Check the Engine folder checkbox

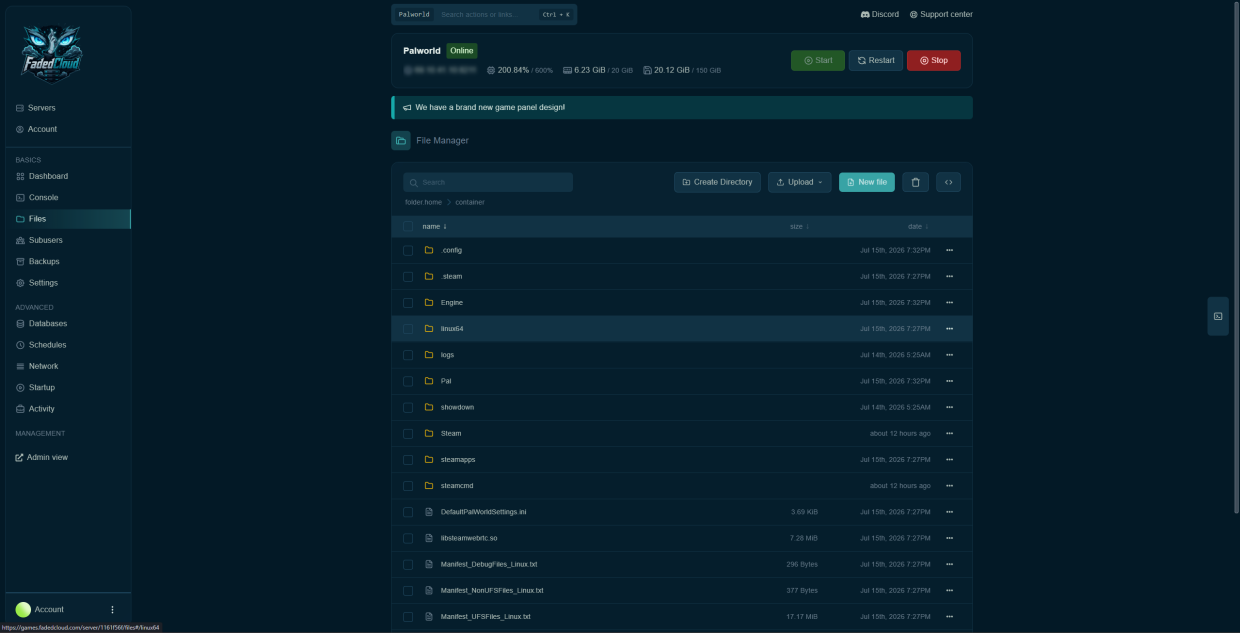click(408, 302)
